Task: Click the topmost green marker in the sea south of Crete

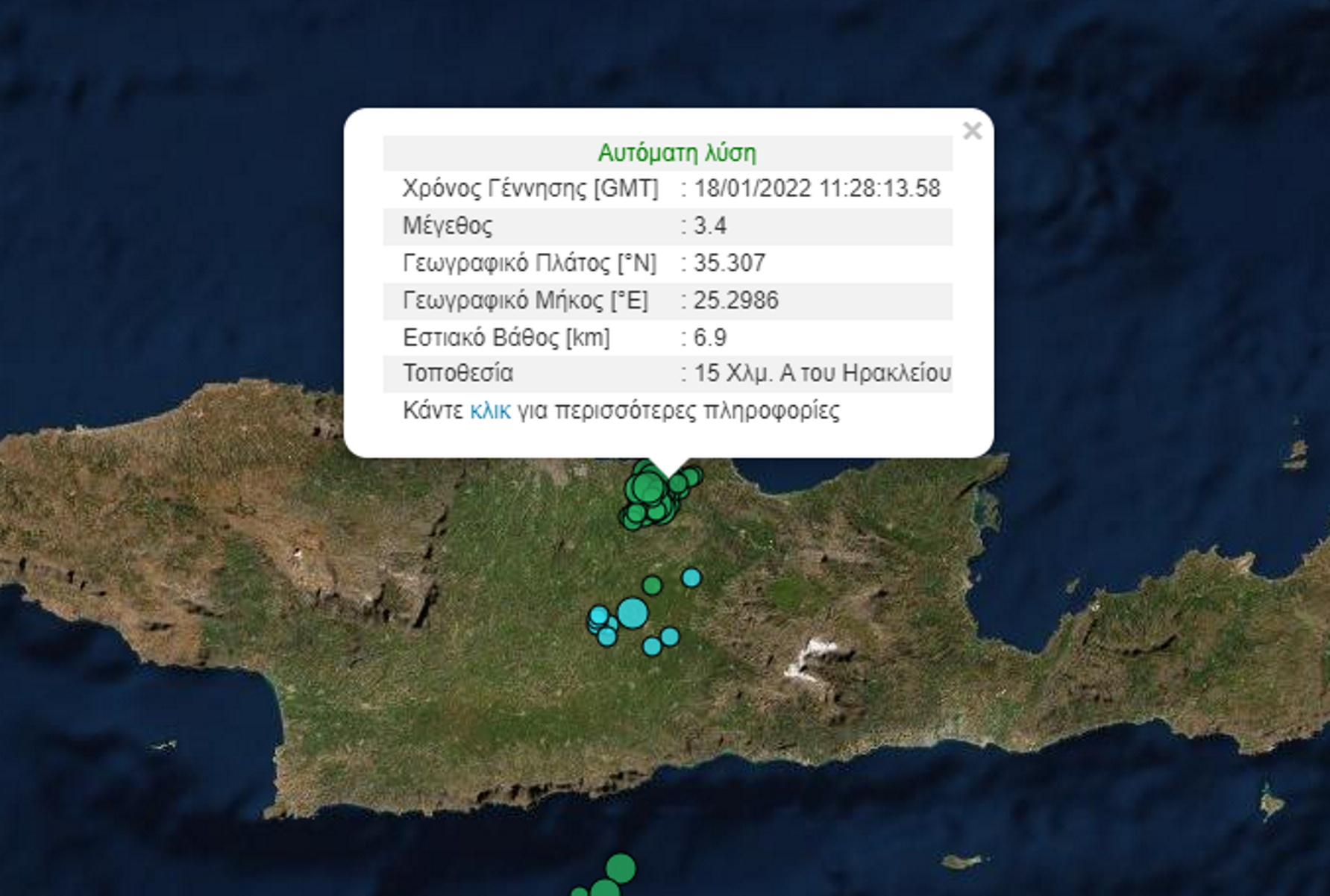Action: [621, 868]
